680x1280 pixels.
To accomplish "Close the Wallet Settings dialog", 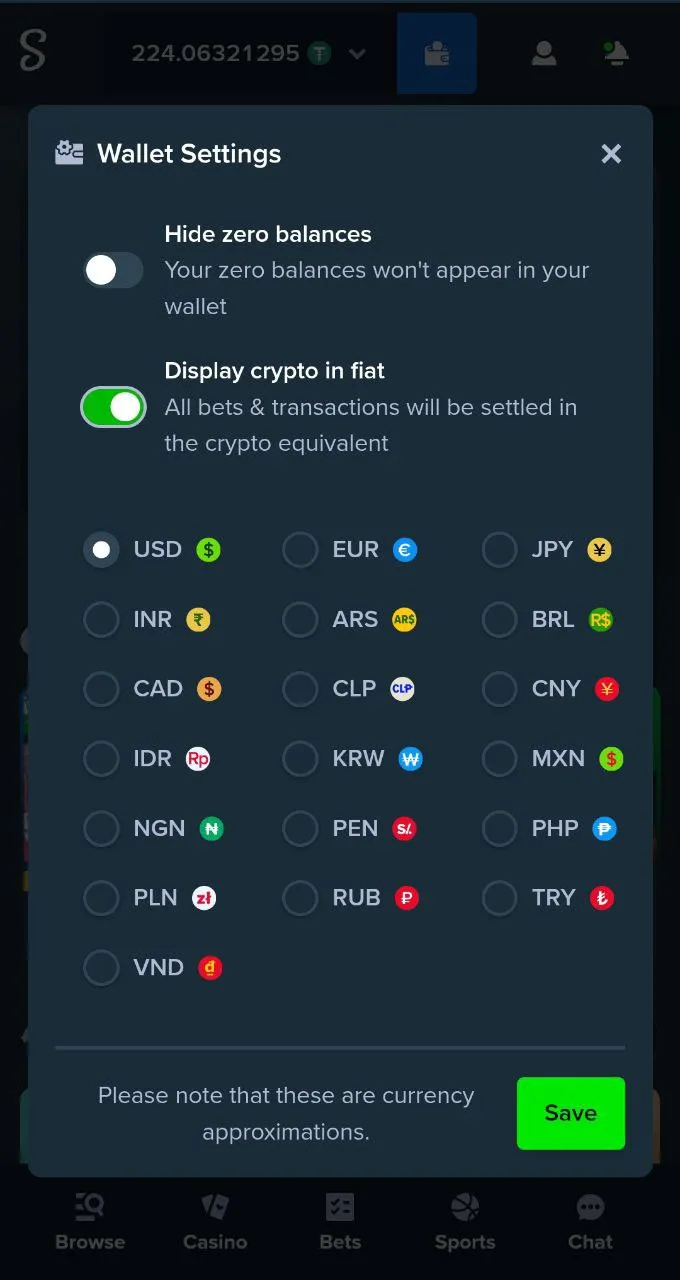I will pos(611,154).
